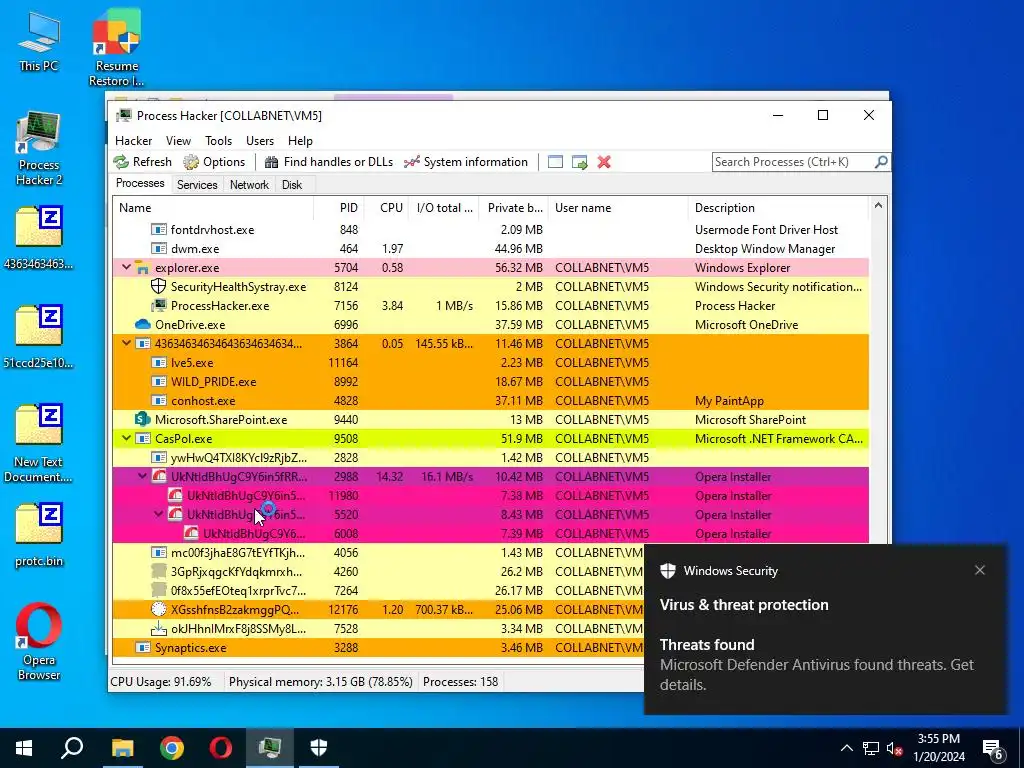The height and width of the screenshot is (768, 1024).
Task: Select the conhost.exe process row
Action: (491, 400)
